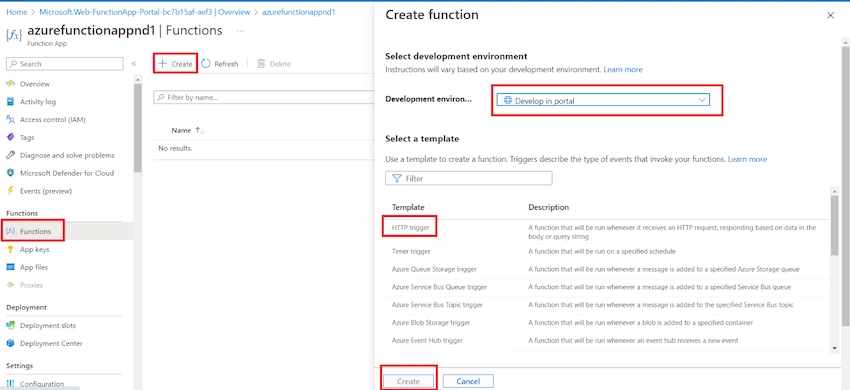Open App keys page
This screenshot has height=390, width=850.
(34, 250)
